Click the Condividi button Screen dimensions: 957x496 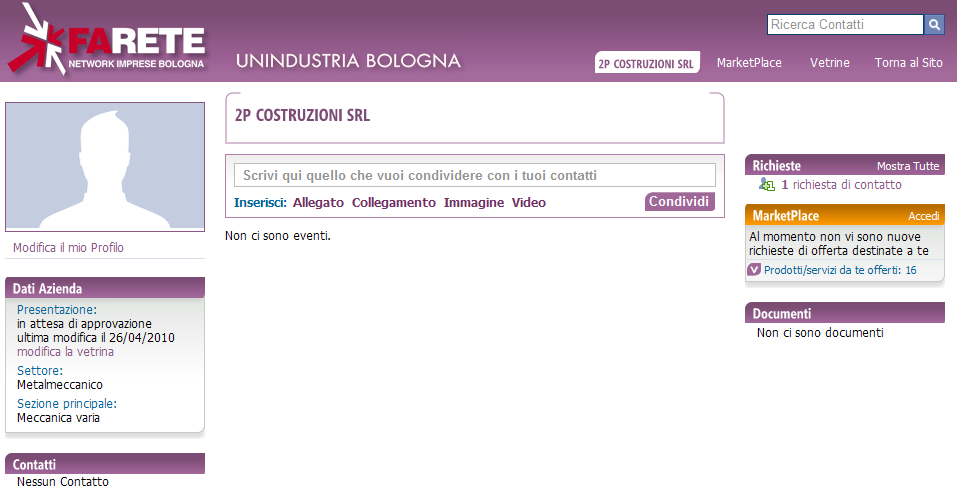tap(679, 201)
